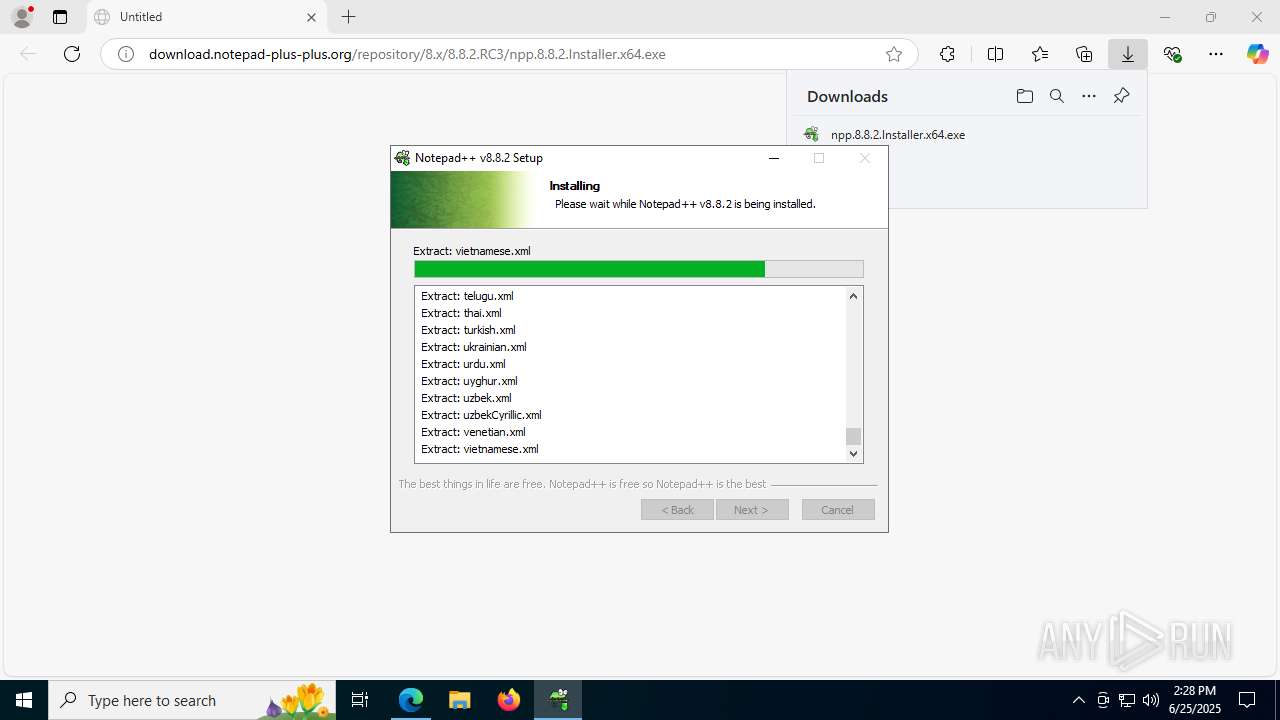Open Collections icon in toolbar
The width and height of the screenshot is (1280, 720).
(x=1084, y=54)
